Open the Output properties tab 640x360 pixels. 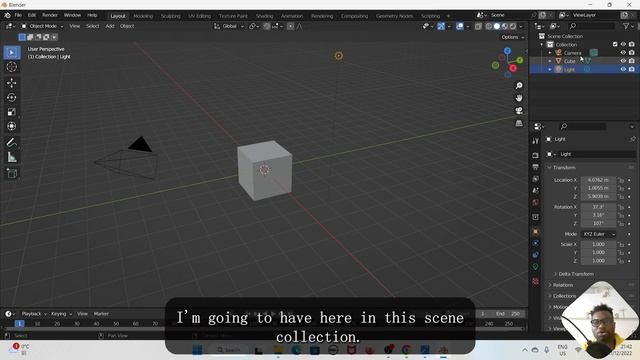point(536,167)
